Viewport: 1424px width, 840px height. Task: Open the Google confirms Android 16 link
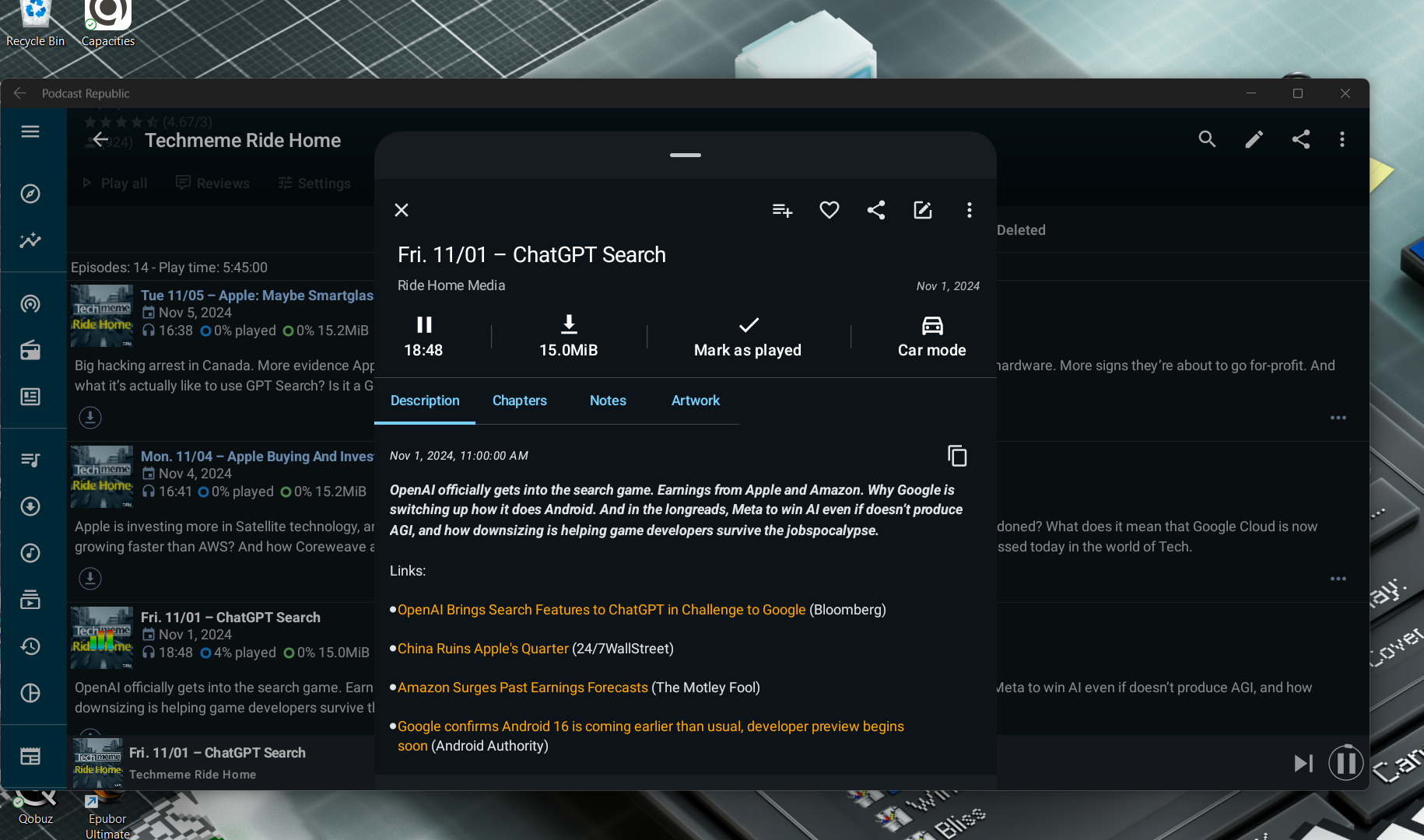tap(651, 736)
